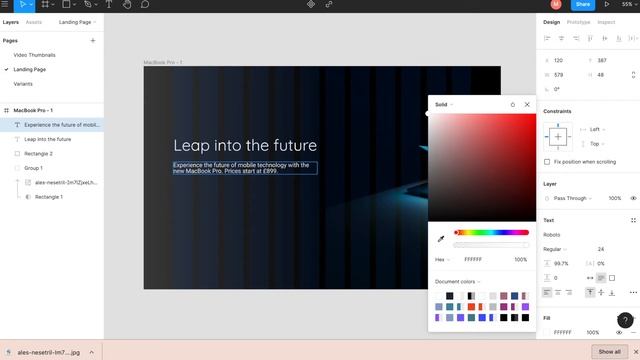This screenshot has height=360, width=640.
Task: Click the Align bottom icon
Action: (x=619, y=38)
